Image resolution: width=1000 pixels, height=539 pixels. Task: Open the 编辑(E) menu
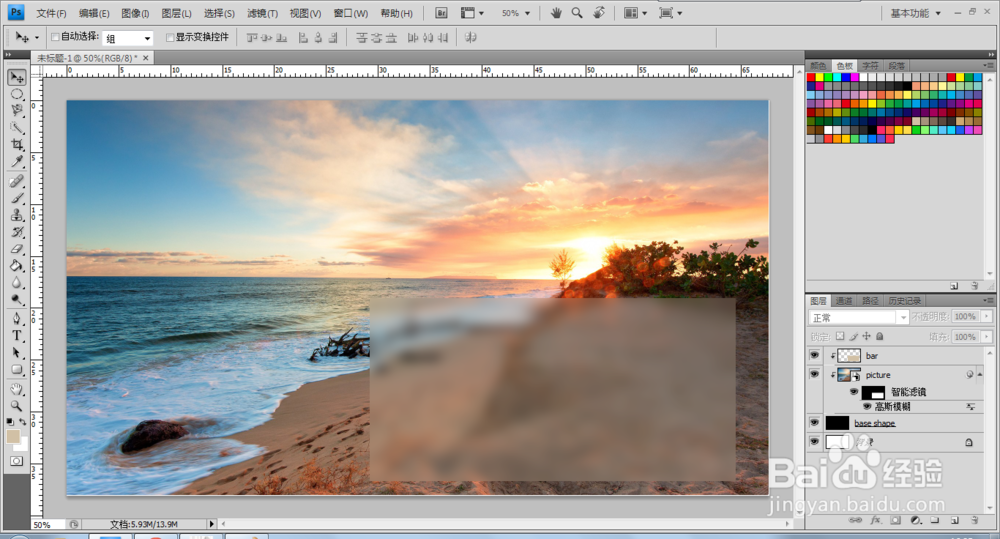(94, 13)
